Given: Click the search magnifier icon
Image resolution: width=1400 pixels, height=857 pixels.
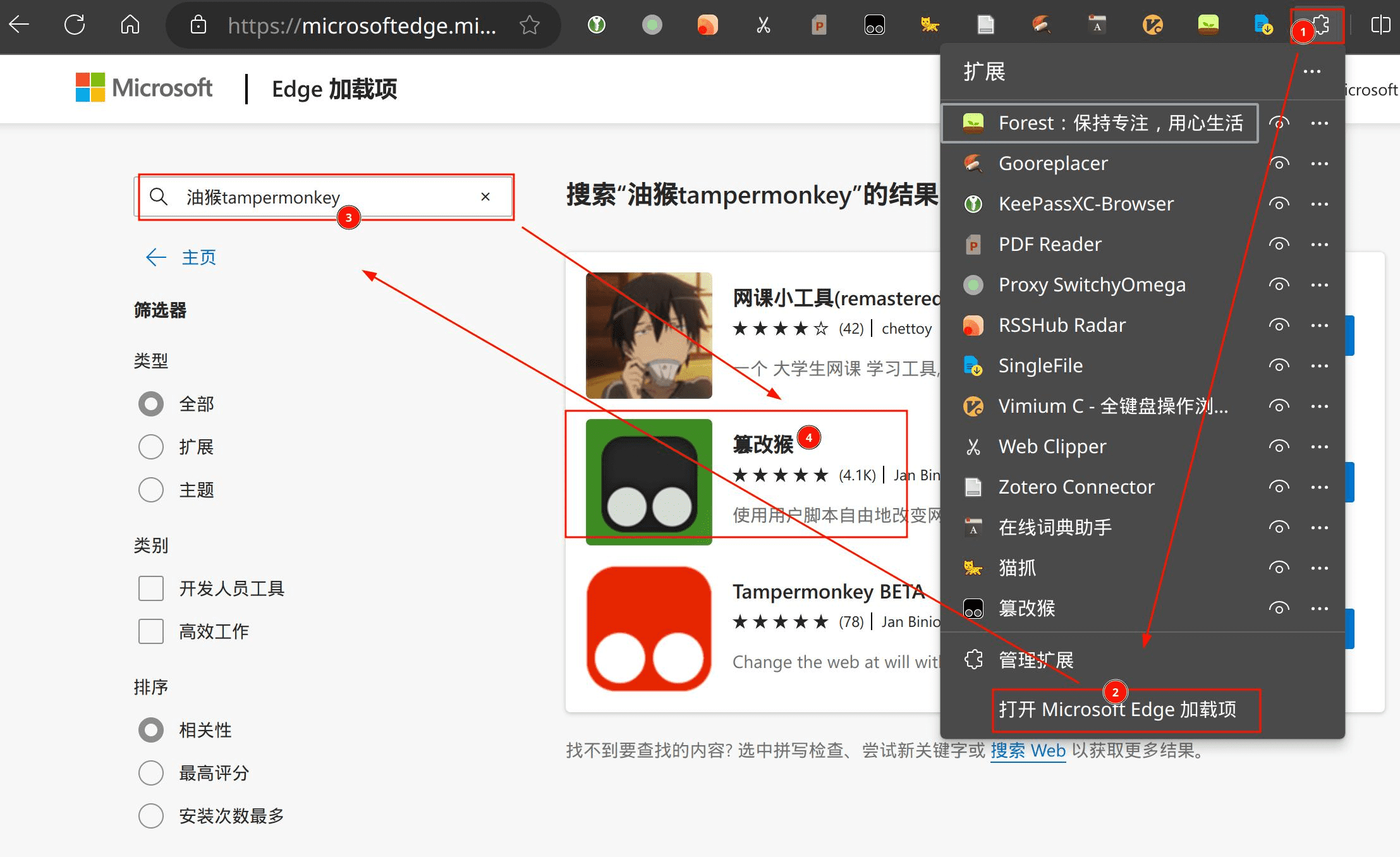Looking at the screenshot, I should click(159, 197).
